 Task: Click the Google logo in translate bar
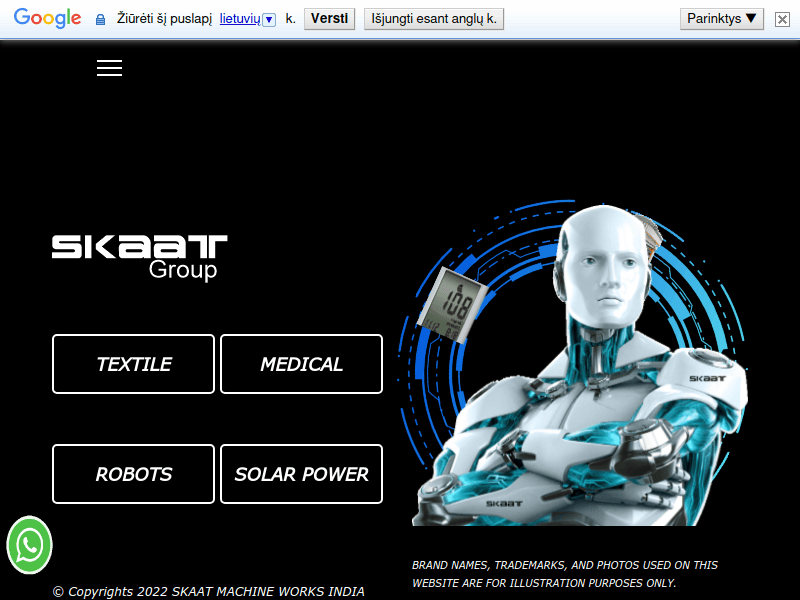[47, 19]
